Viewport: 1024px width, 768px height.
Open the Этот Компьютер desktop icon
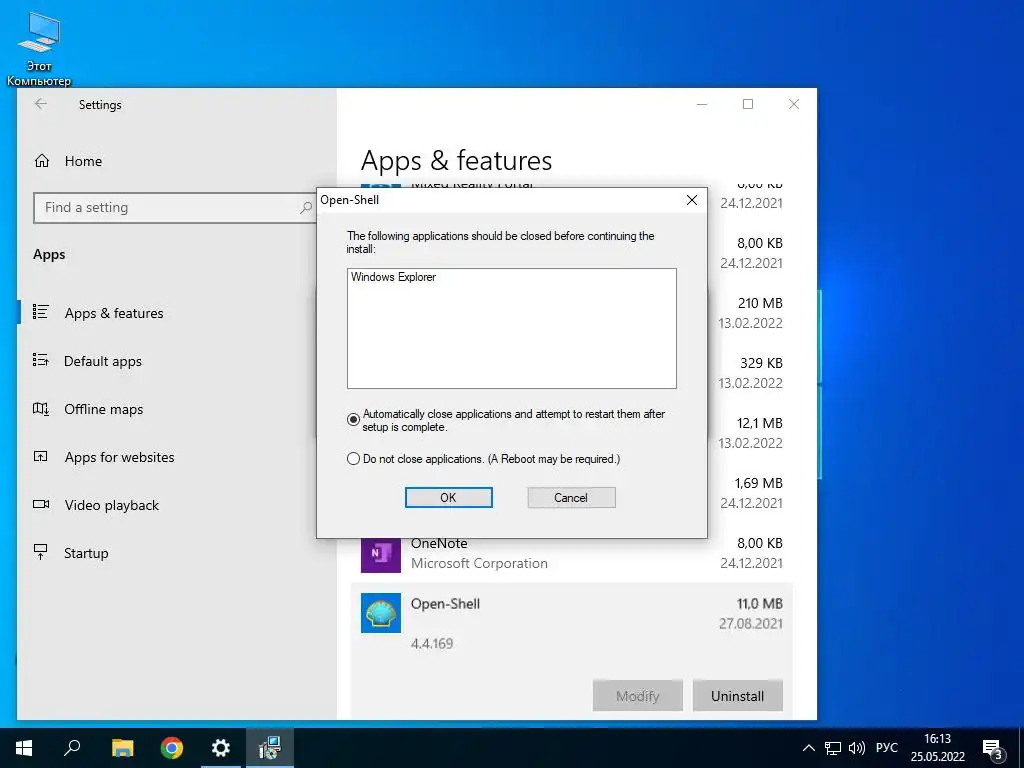[x=39, y=50]
